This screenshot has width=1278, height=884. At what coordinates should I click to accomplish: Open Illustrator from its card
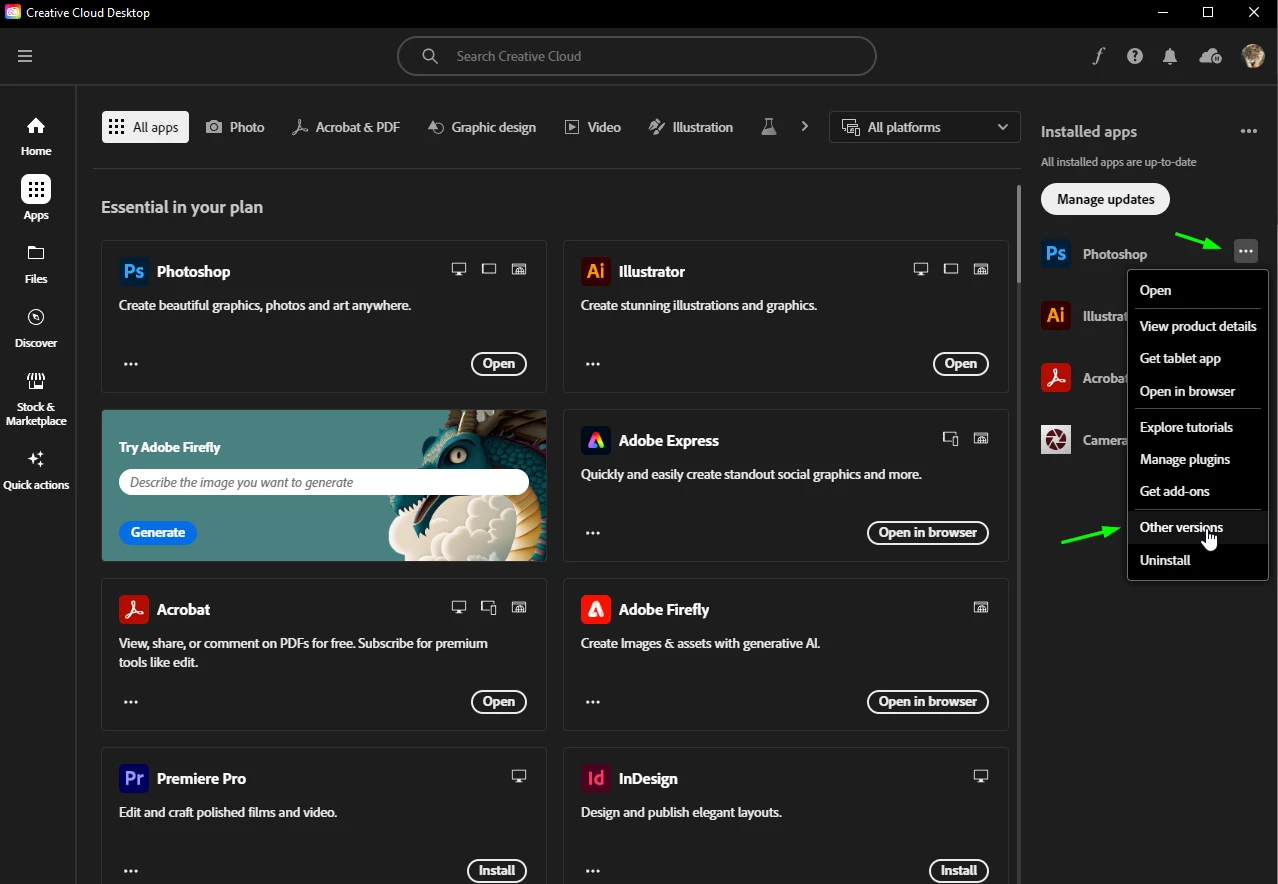961,364
